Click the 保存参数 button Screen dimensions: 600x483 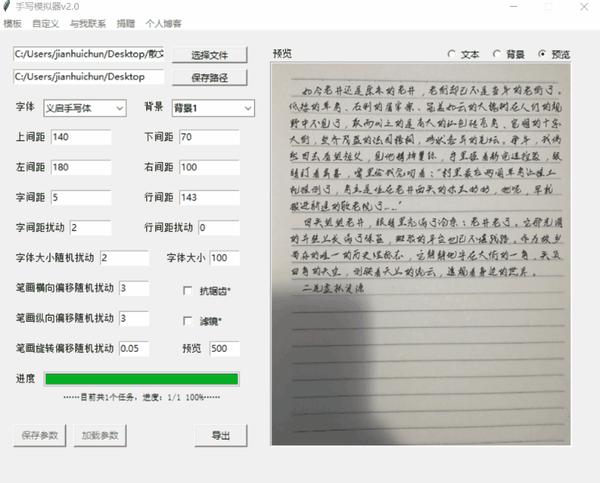(39, 435)
